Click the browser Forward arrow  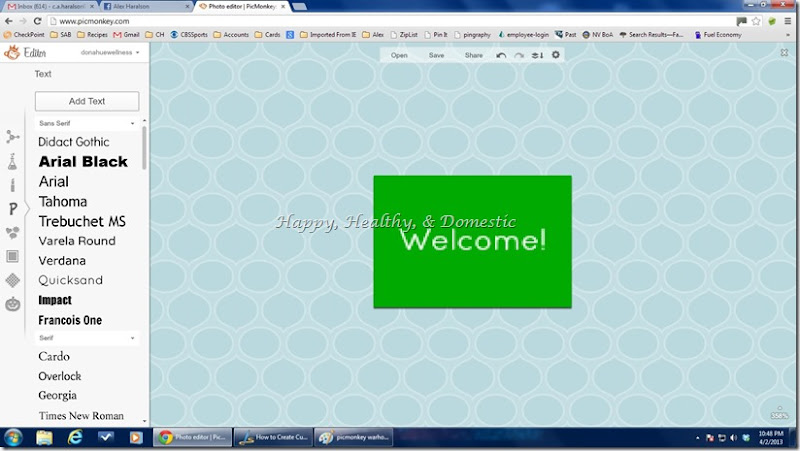[23, 21]
